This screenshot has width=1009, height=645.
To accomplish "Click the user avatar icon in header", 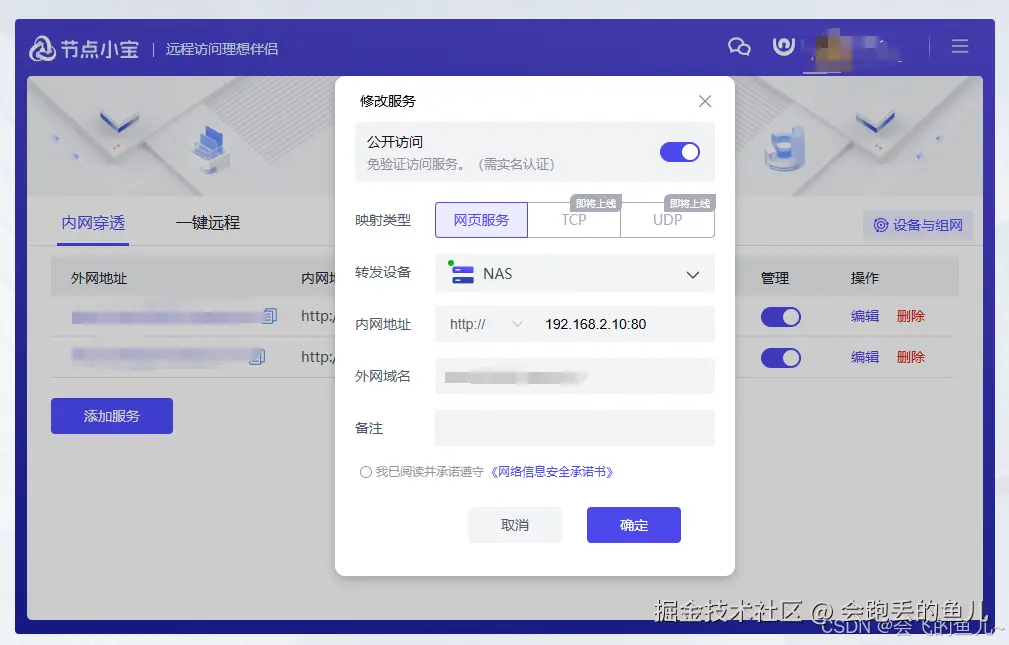I will 783,45.
